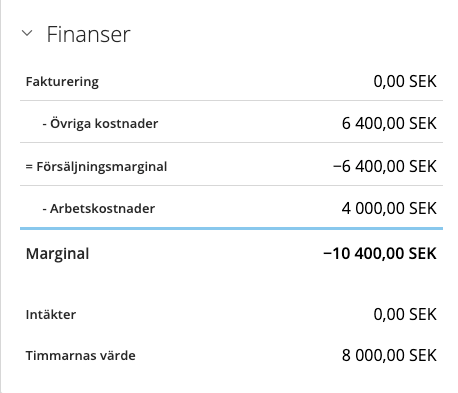The height and width of the screenshot is (393, 458).
Task: Click the equals sign before Försäljningsmarginal
Action: [x=29, y=167]
